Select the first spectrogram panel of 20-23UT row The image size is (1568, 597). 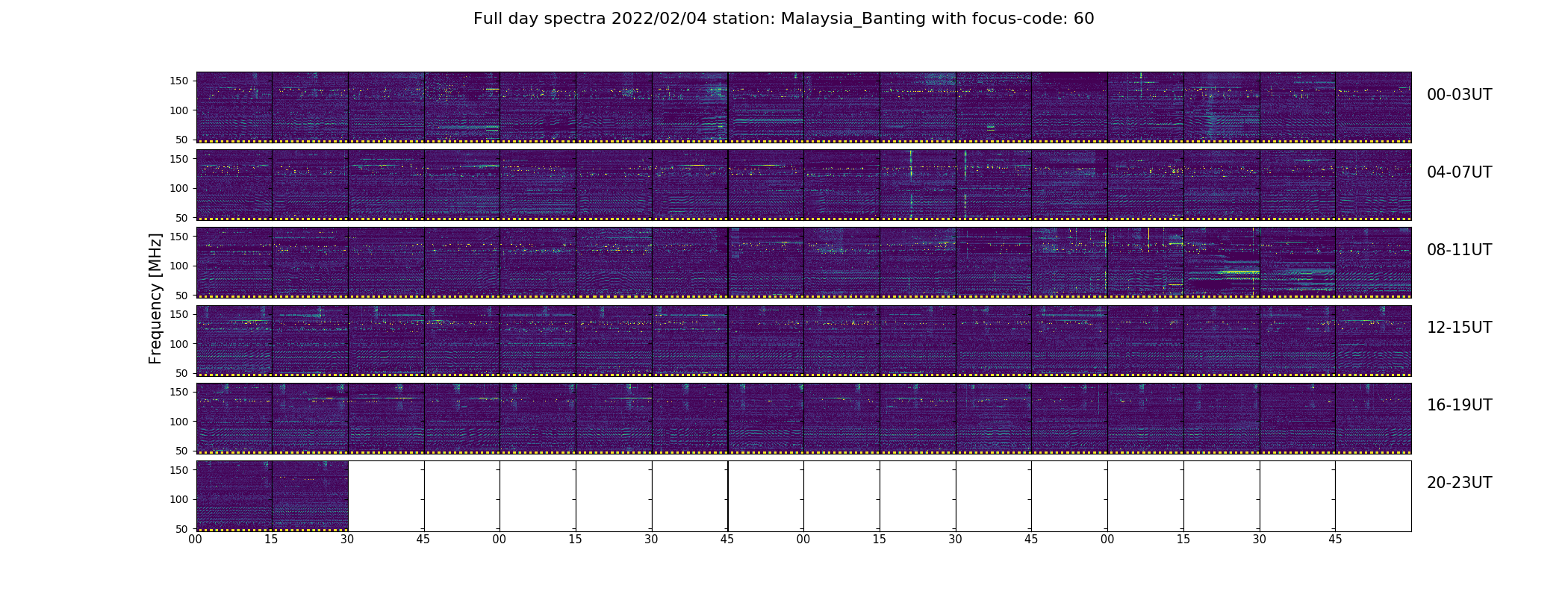234,496
